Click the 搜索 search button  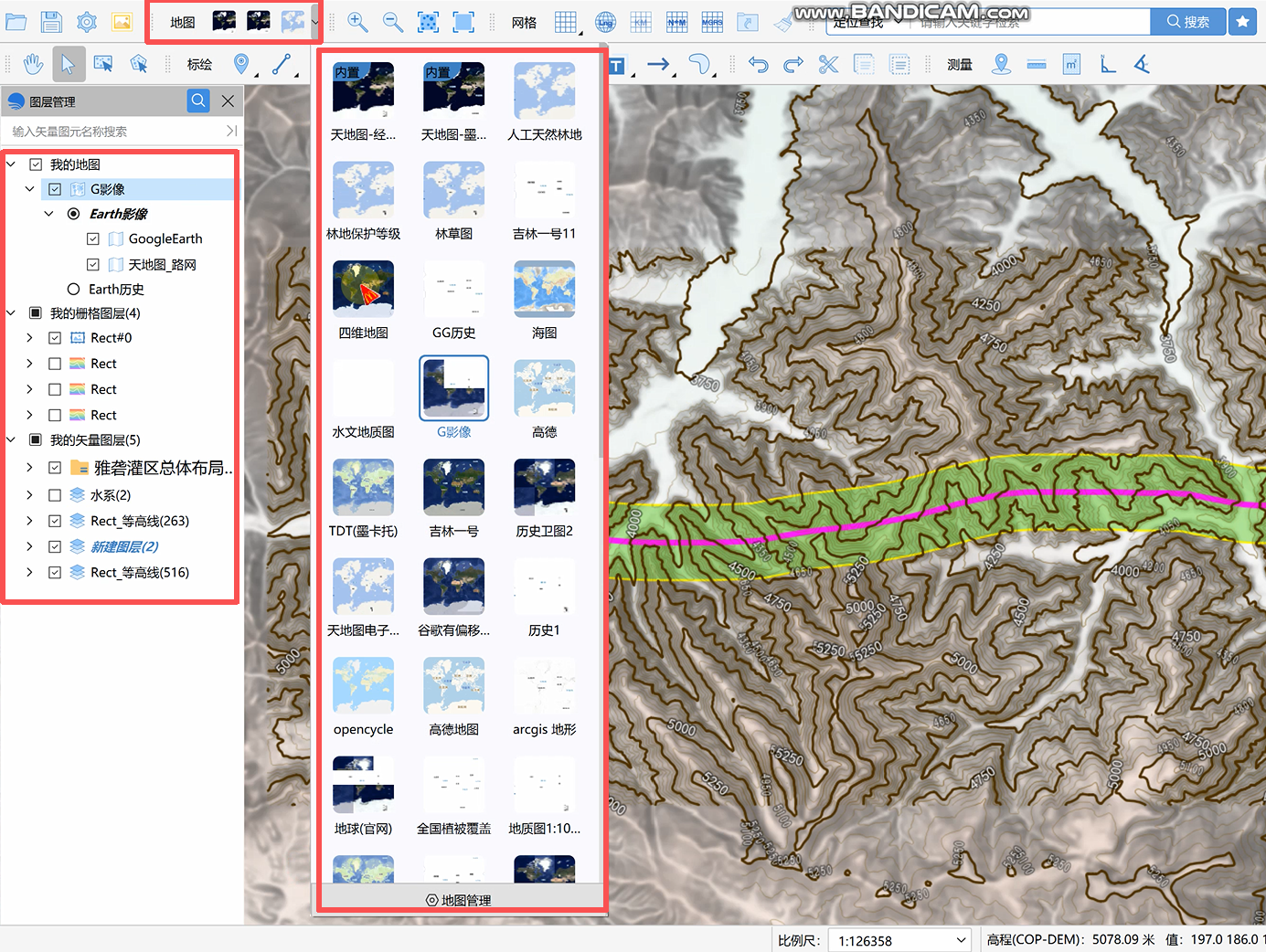pos(1188,22)
